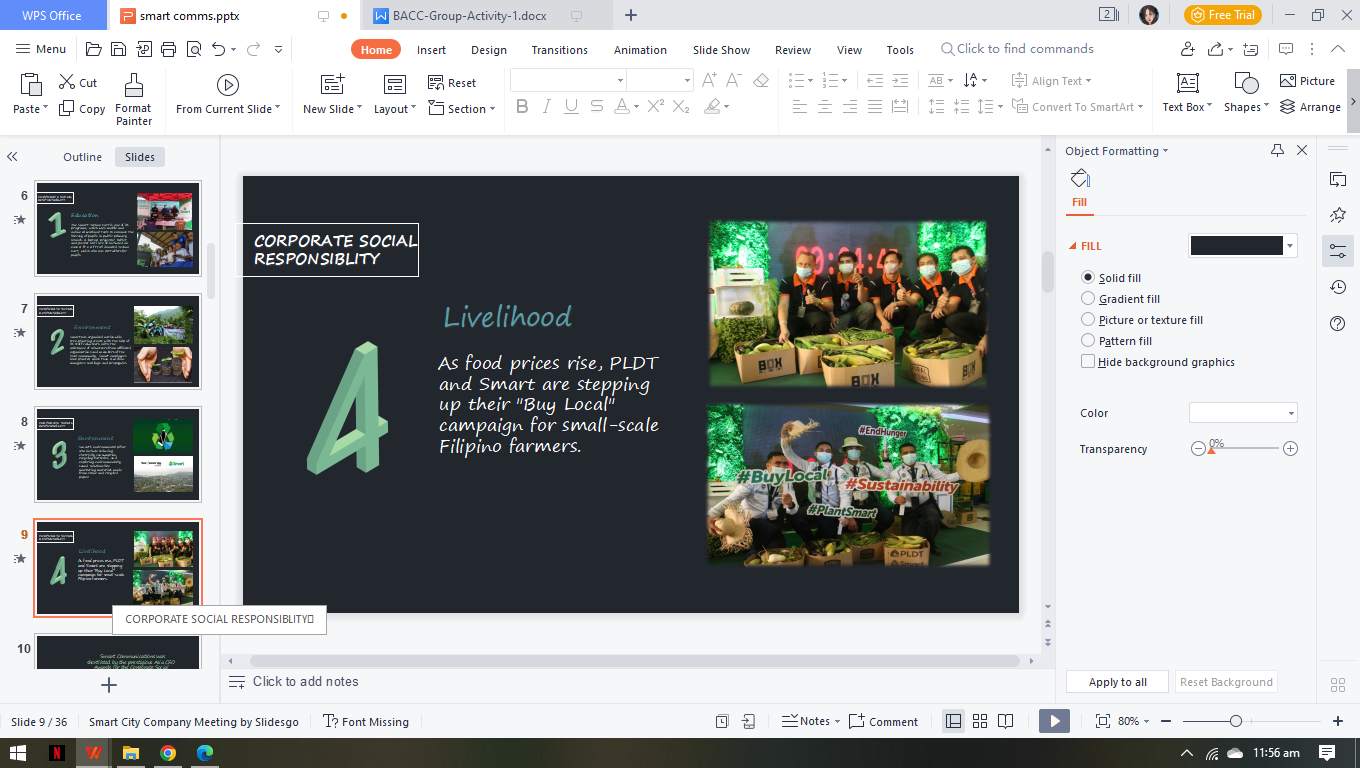Open the font size dropdown
This screenshot has height=768, width=1360.
[687, 81]
